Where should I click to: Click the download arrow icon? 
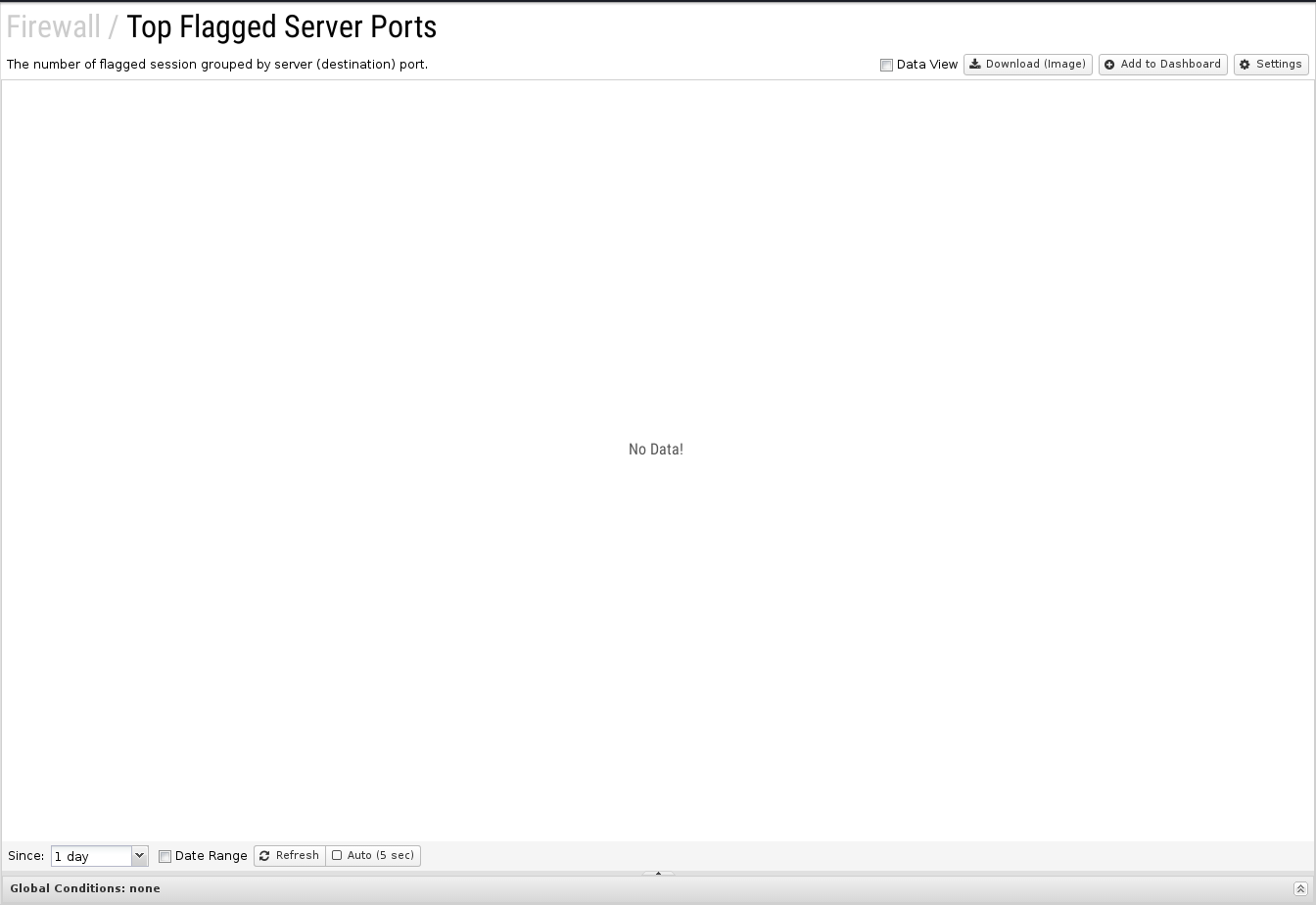975,65
